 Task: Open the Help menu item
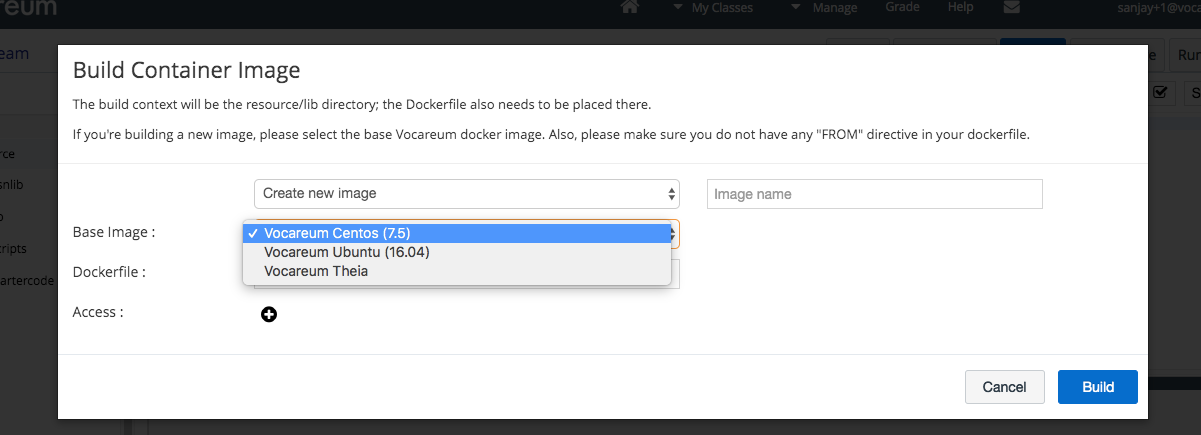pos(961,8)
